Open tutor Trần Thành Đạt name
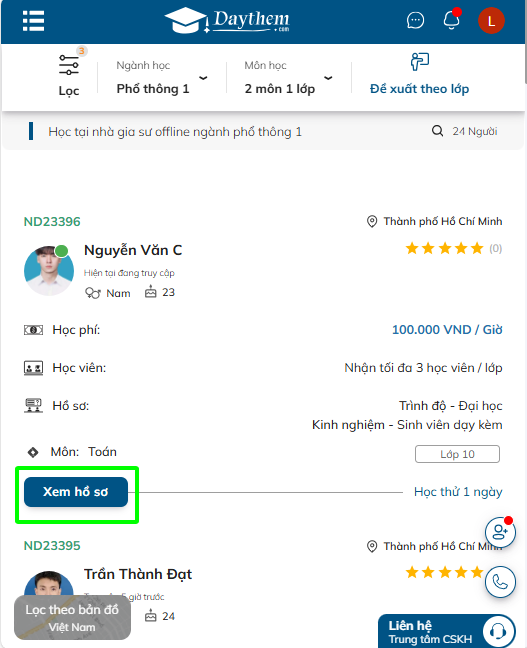Image resolution: width=527 pixels, height=648 pixels. [x=138, y=574]
